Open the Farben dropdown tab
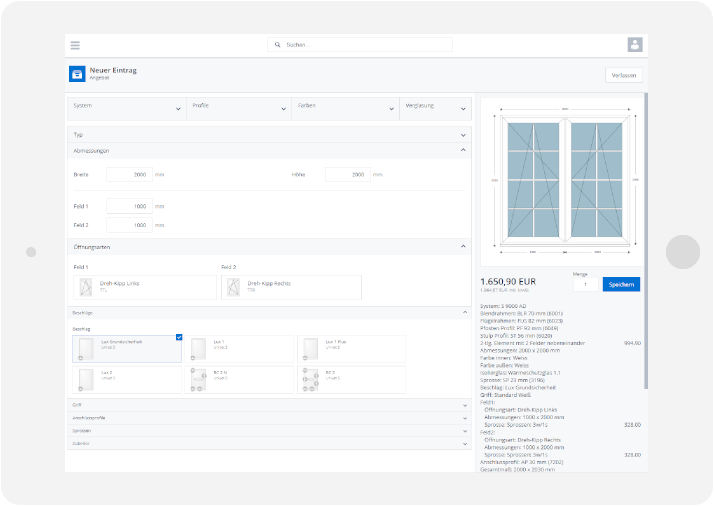Image resolution: width=714 pixels, height=506 pixels. (344, 107)
